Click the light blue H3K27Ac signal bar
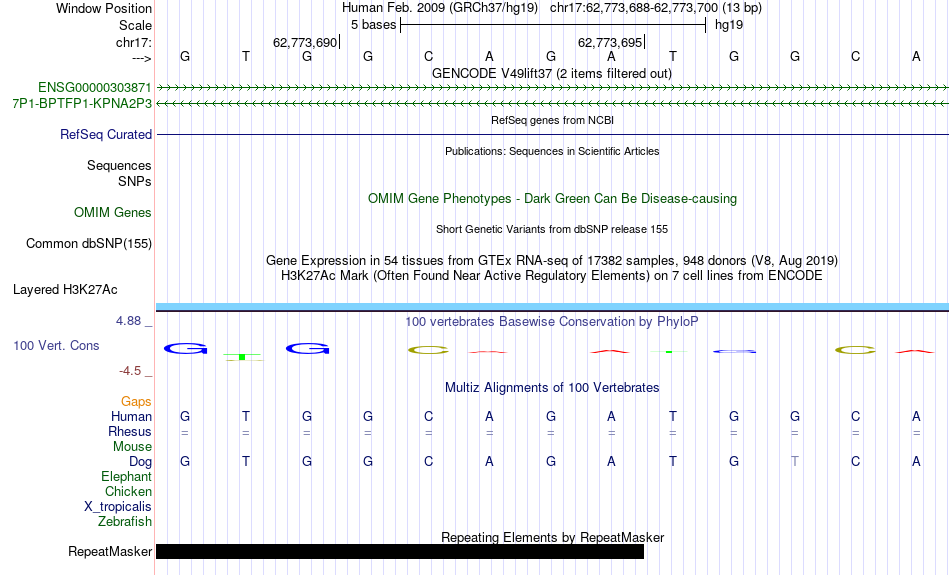This screenshot has width=950, height=575. tap(552, 307)
